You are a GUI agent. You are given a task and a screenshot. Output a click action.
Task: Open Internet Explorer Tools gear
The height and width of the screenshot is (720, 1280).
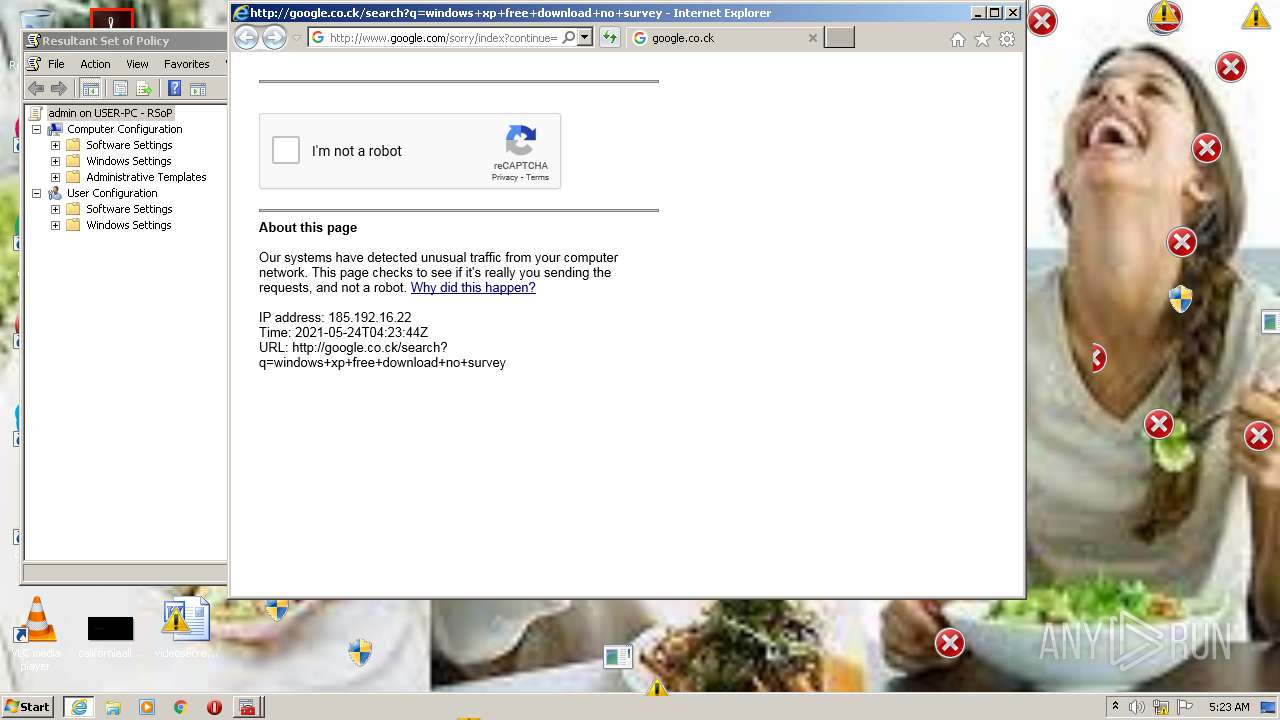1007,39
